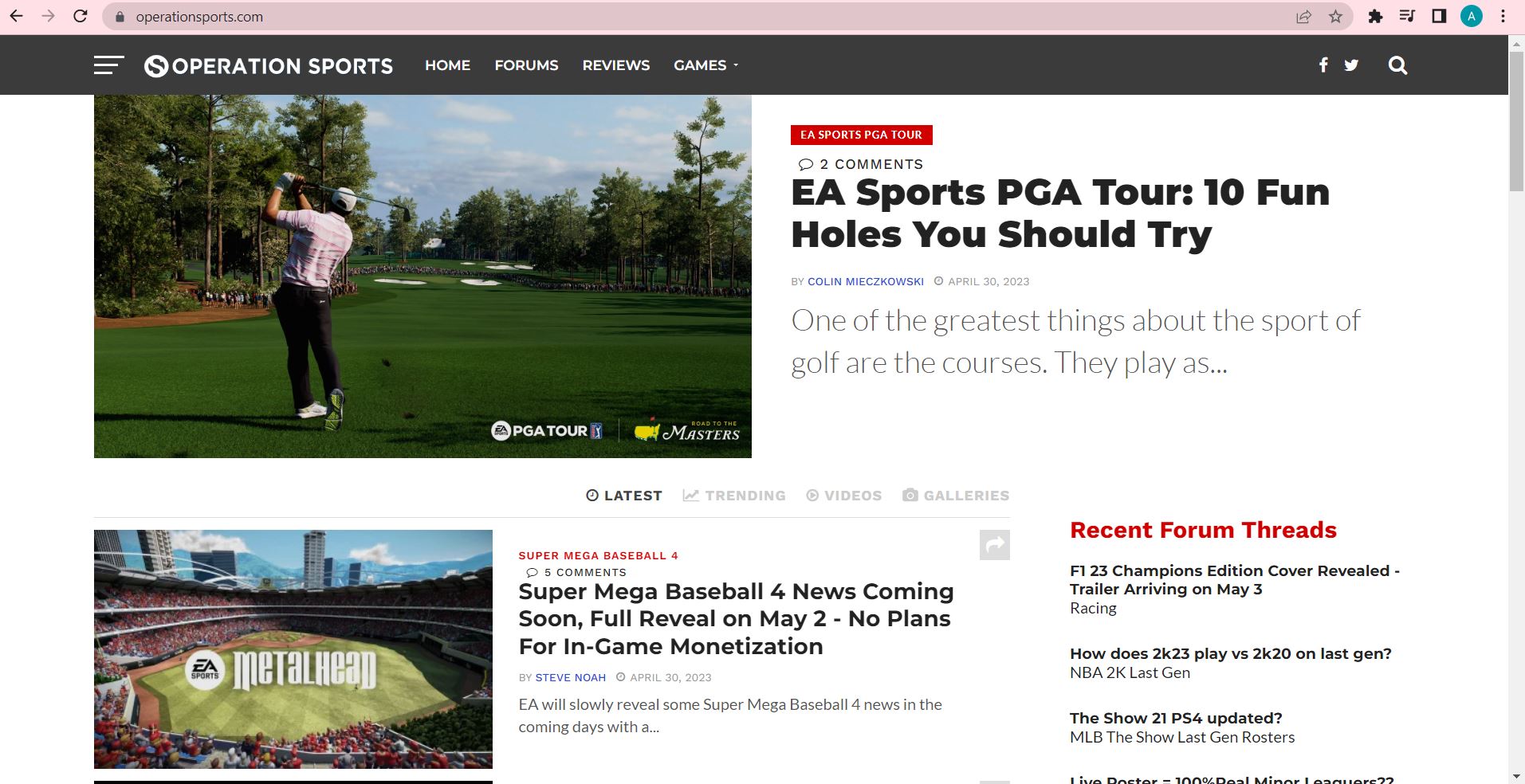
Task: Open How does 2k23 play vs 2k20 thread
Action: (1231, 653)
